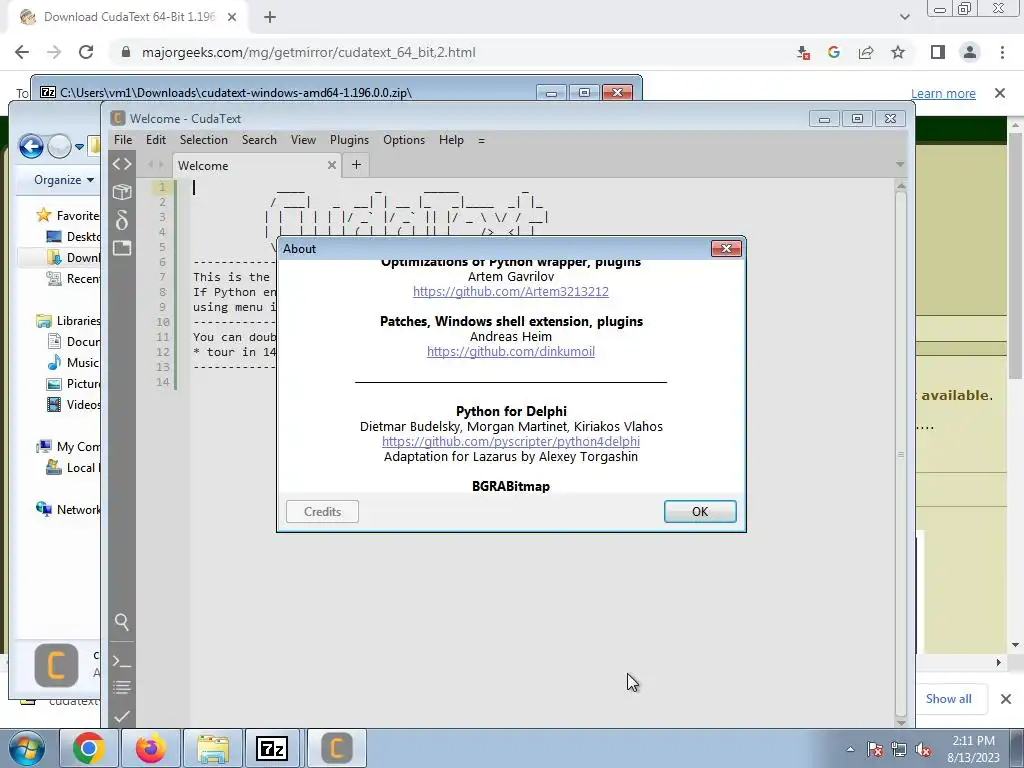Open the Organize dropdown in Explorer
The height and width of the screenshot is (768, 1024).
pyautogui.click(x=63, y=180)
